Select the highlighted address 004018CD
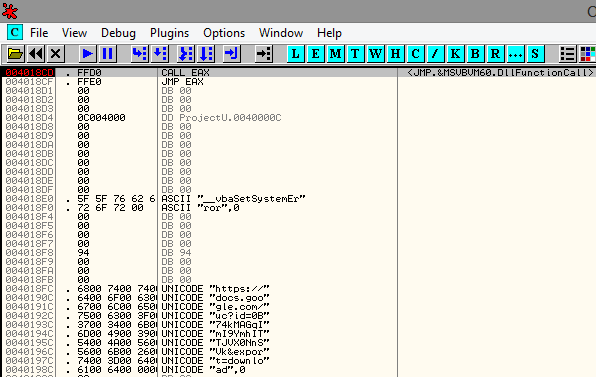This screenshot has height=377, width=596. [x=30, y=72]
